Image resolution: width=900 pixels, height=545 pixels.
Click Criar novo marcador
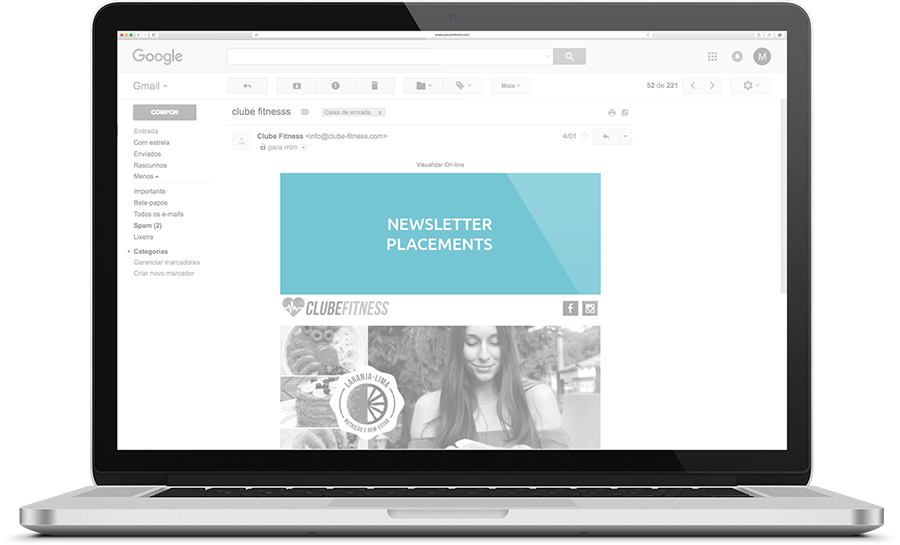164,274
